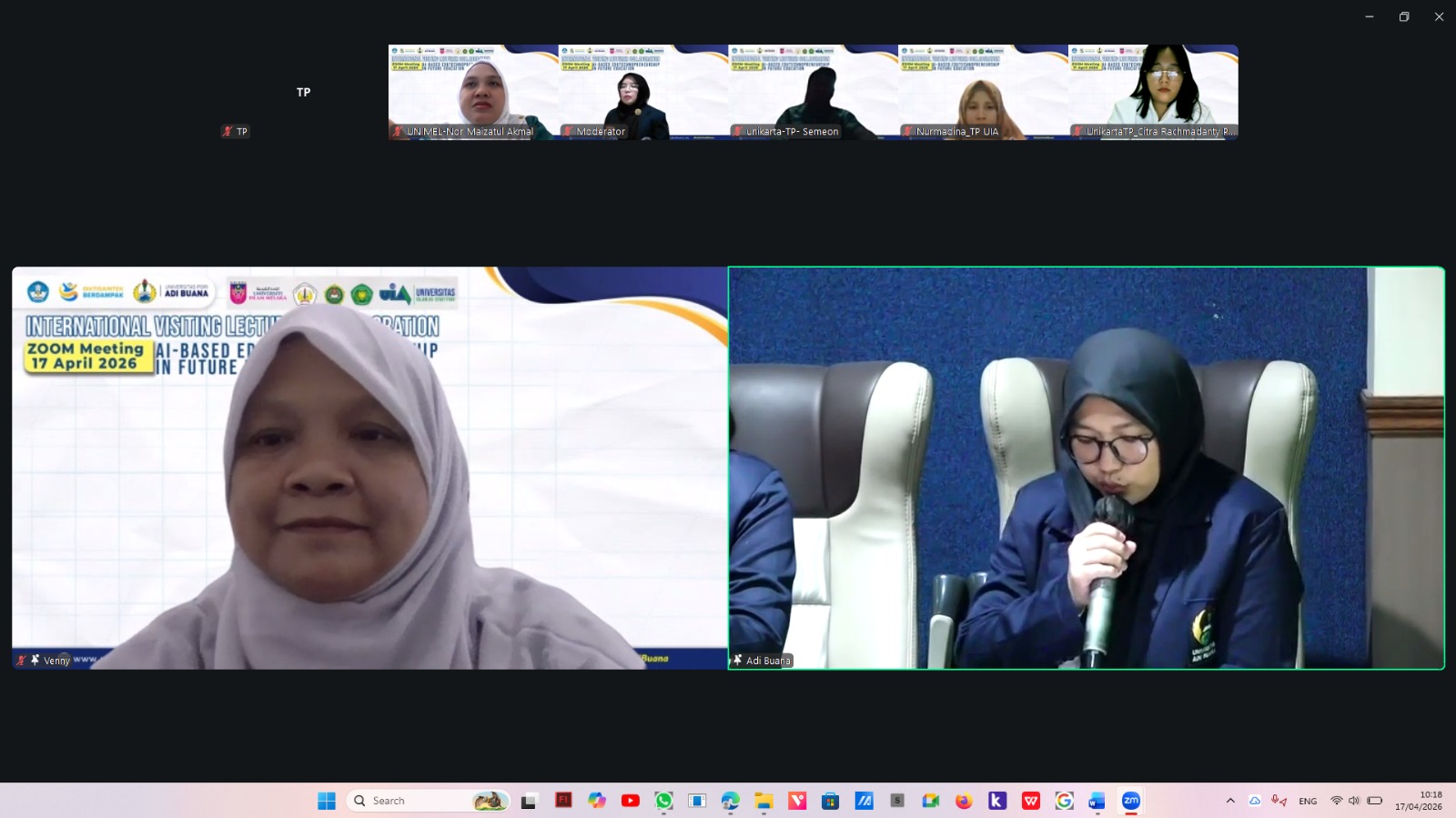
Task: Open the Windows Start menu
Action: click(327, 801)
